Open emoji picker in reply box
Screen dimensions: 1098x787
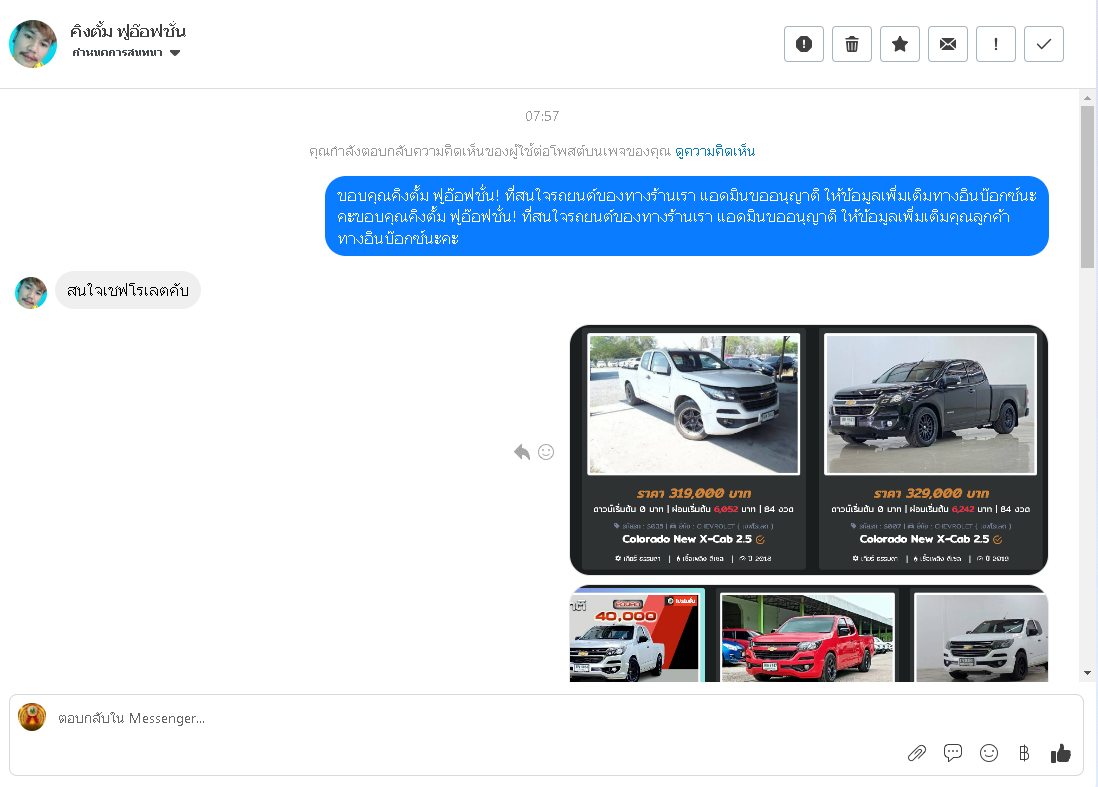[x=989, y=753]
